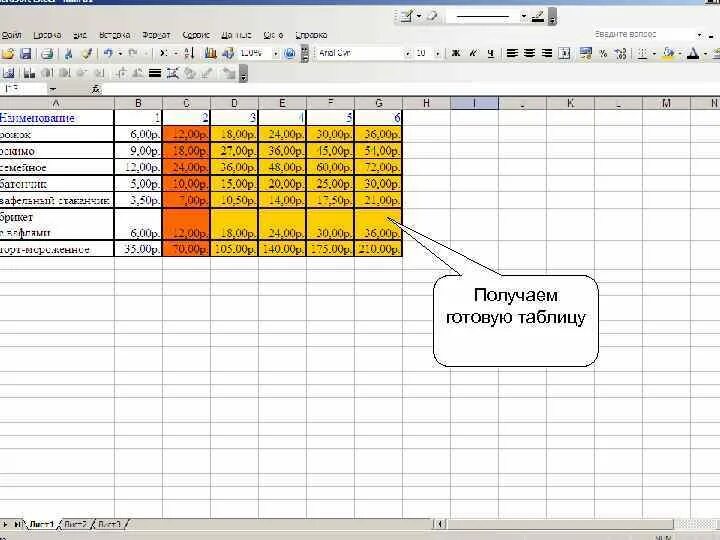
Task: Click the Open file icon
Action: tap(8, 54)
